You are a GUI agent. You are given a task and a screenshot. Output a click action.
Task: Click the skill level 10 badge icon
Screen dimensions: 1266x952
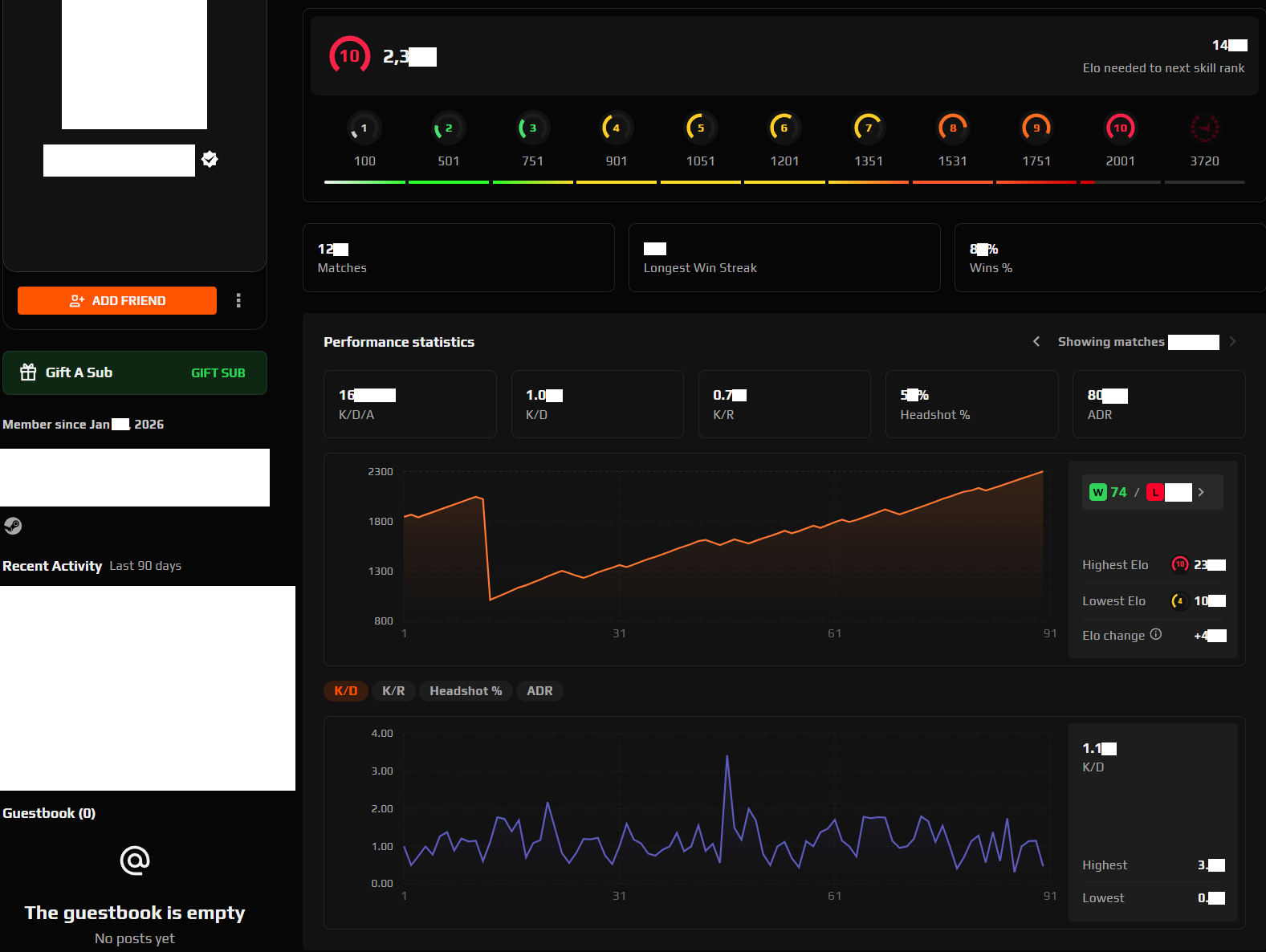click(x=349, y=56)
